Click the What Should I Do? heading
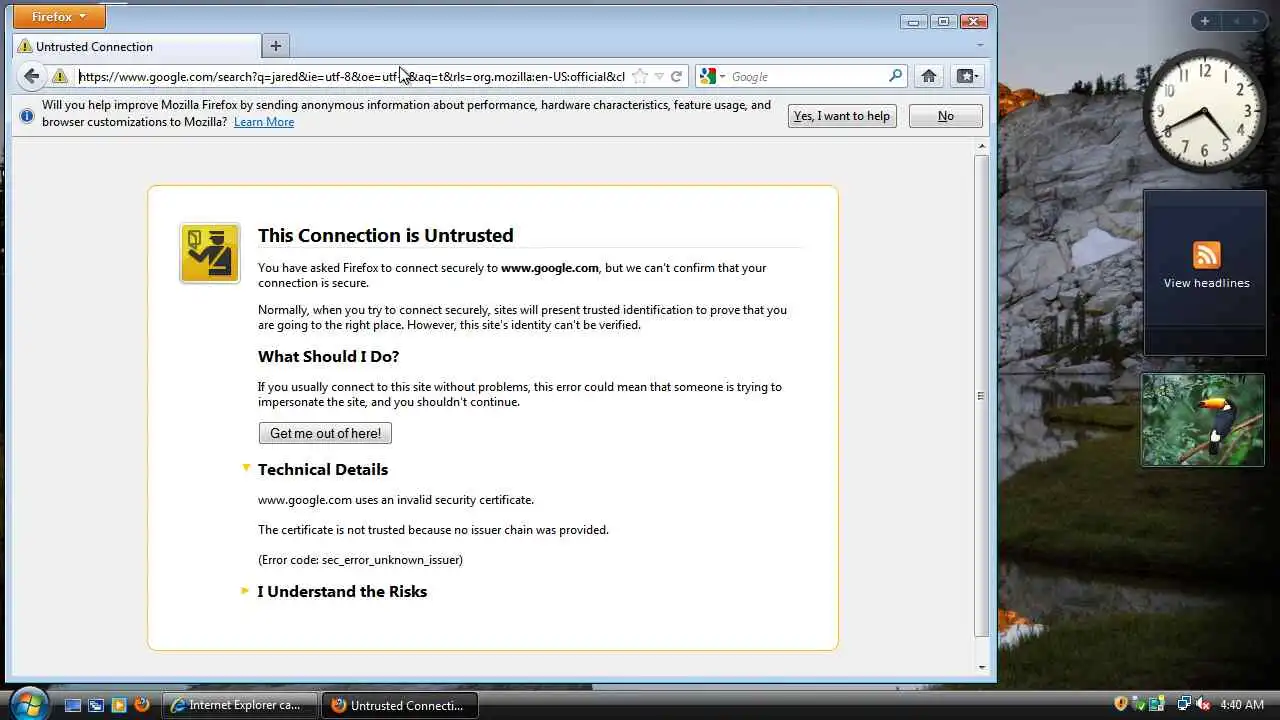The height and width of the screenshot is (720, 1280). click(328, 356)
